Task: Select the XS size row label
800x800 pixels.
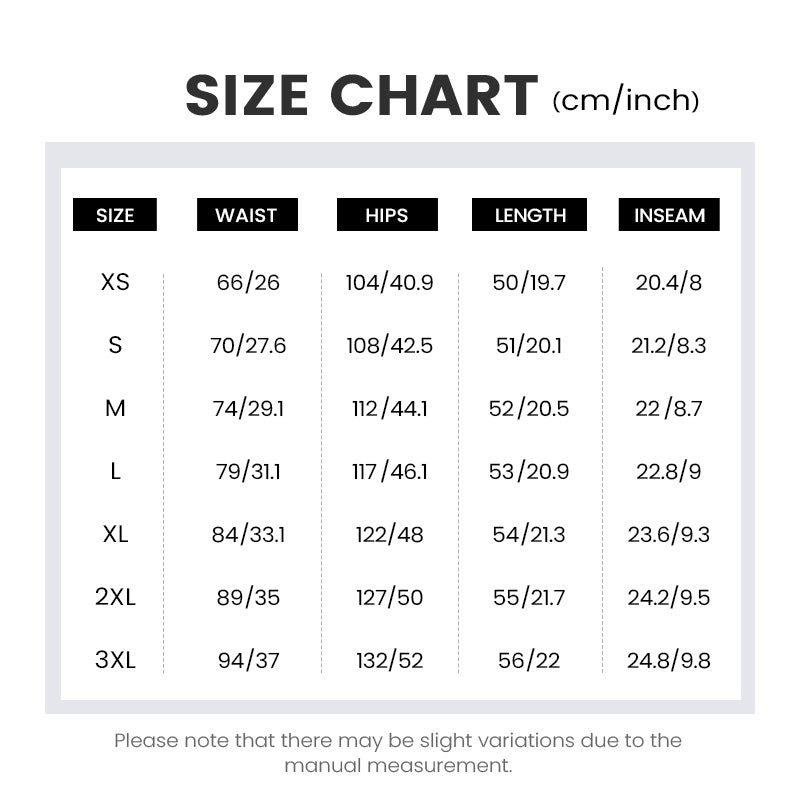Action: coord(115,282)
